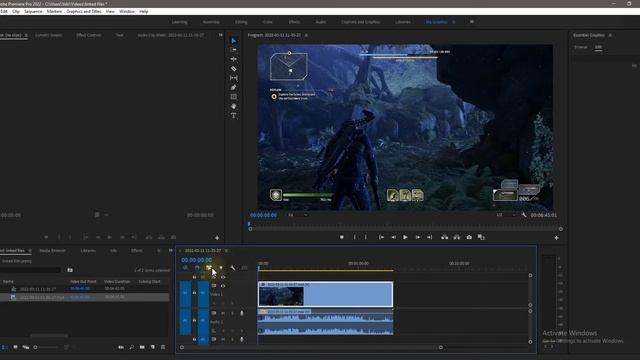Click the trash Clear icon in Project panel
This screenshot has height=360, width=640.
coord(163,347)
